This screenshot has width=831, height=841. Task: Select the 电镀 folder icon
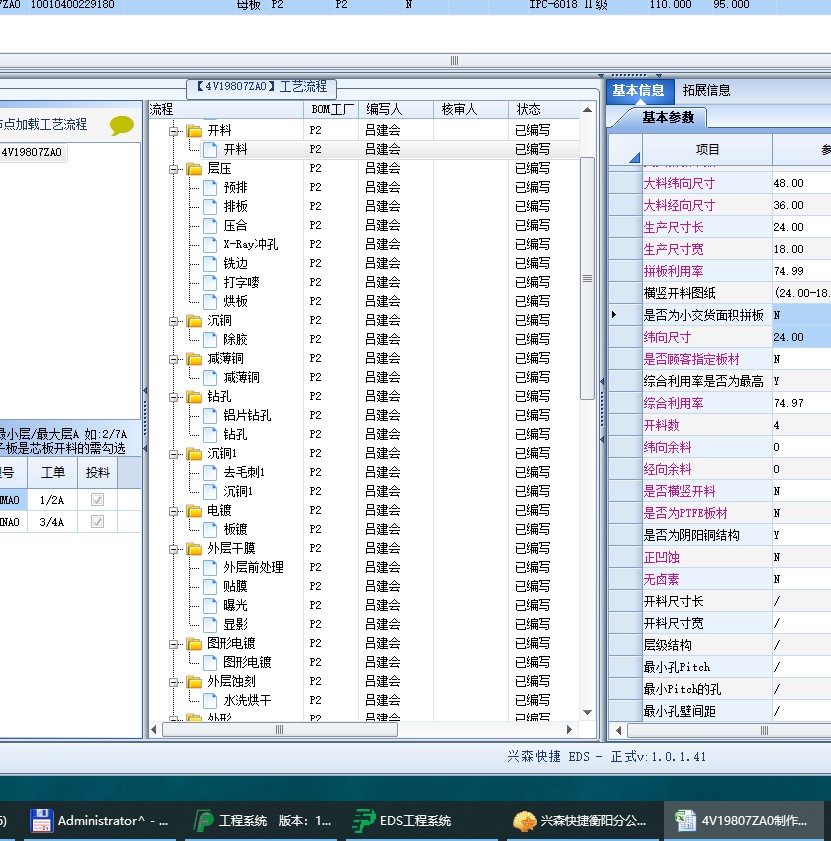[194, 510]
